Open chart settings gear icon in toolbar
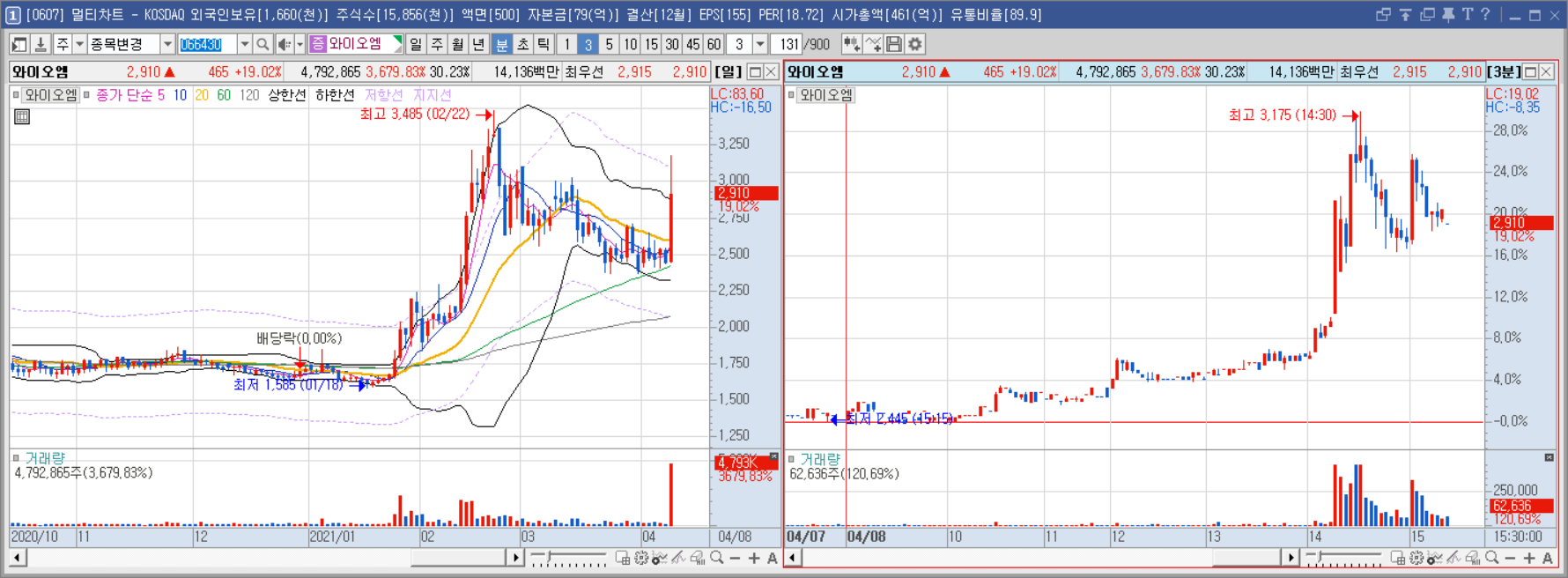The width and height of the screenshot is (1568, 578). tap(915, 44)
